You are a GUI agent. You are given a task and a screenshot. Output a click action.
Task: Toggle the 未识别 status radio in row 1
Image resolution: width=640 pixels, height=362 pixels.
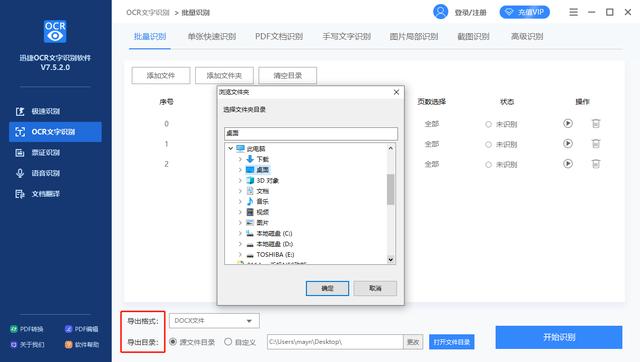(x=488, y=144)
